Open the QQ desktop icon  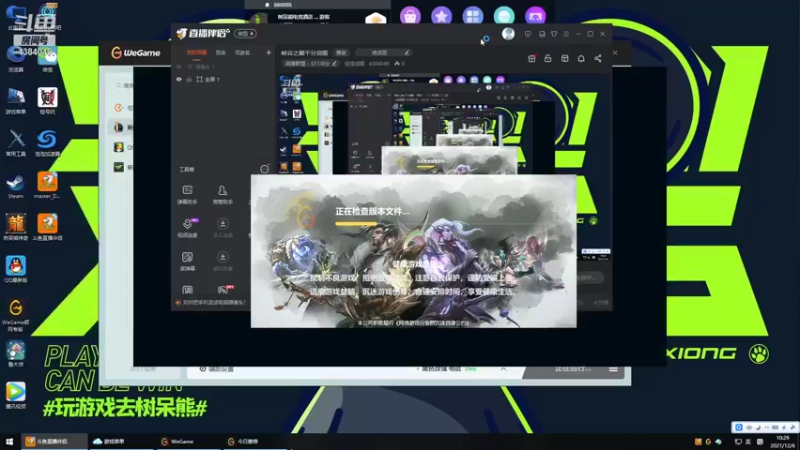(x=15, y=269)
